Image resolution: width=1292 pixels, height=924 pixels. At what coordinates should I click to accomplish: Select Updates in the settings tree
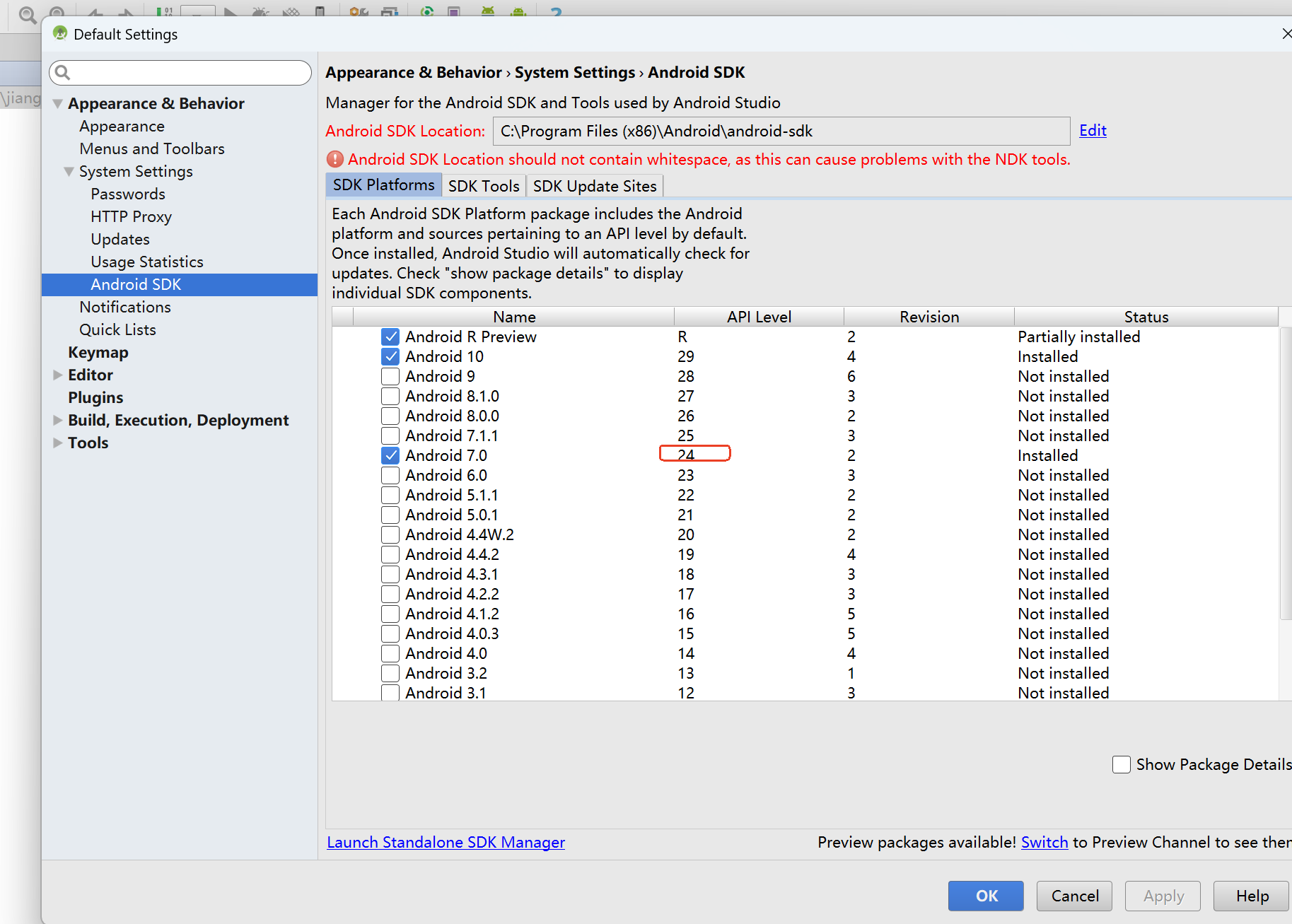click(120, 240)
